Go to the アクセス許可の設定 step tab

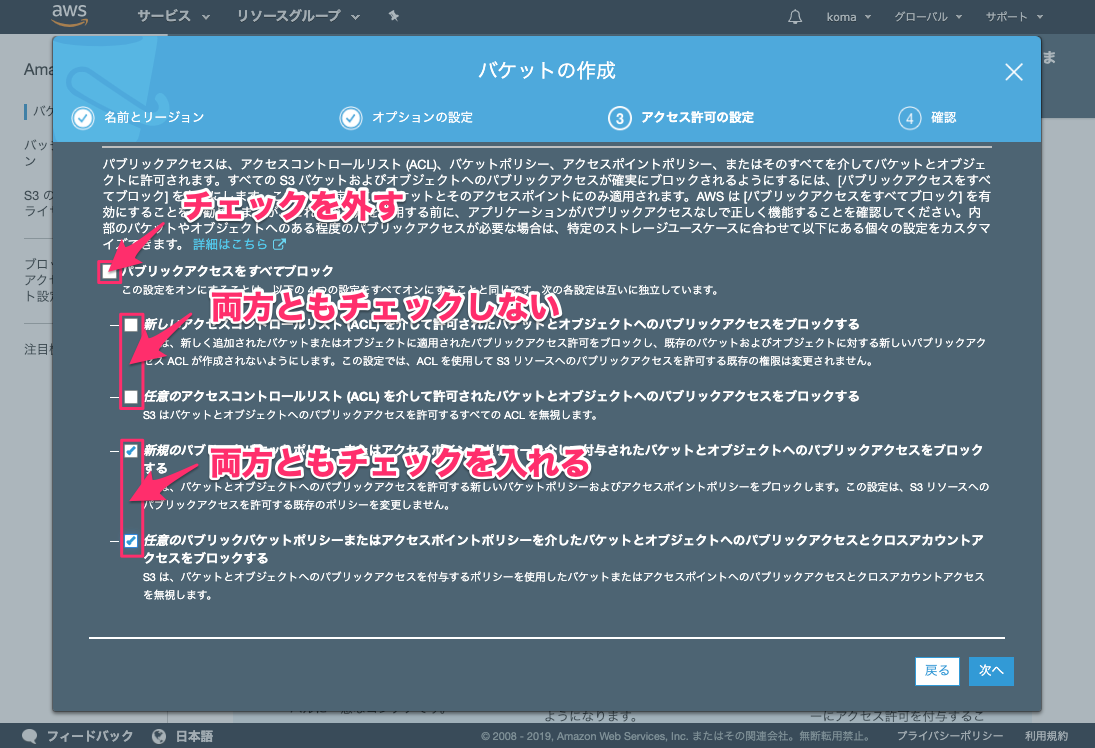click(697, 118)
